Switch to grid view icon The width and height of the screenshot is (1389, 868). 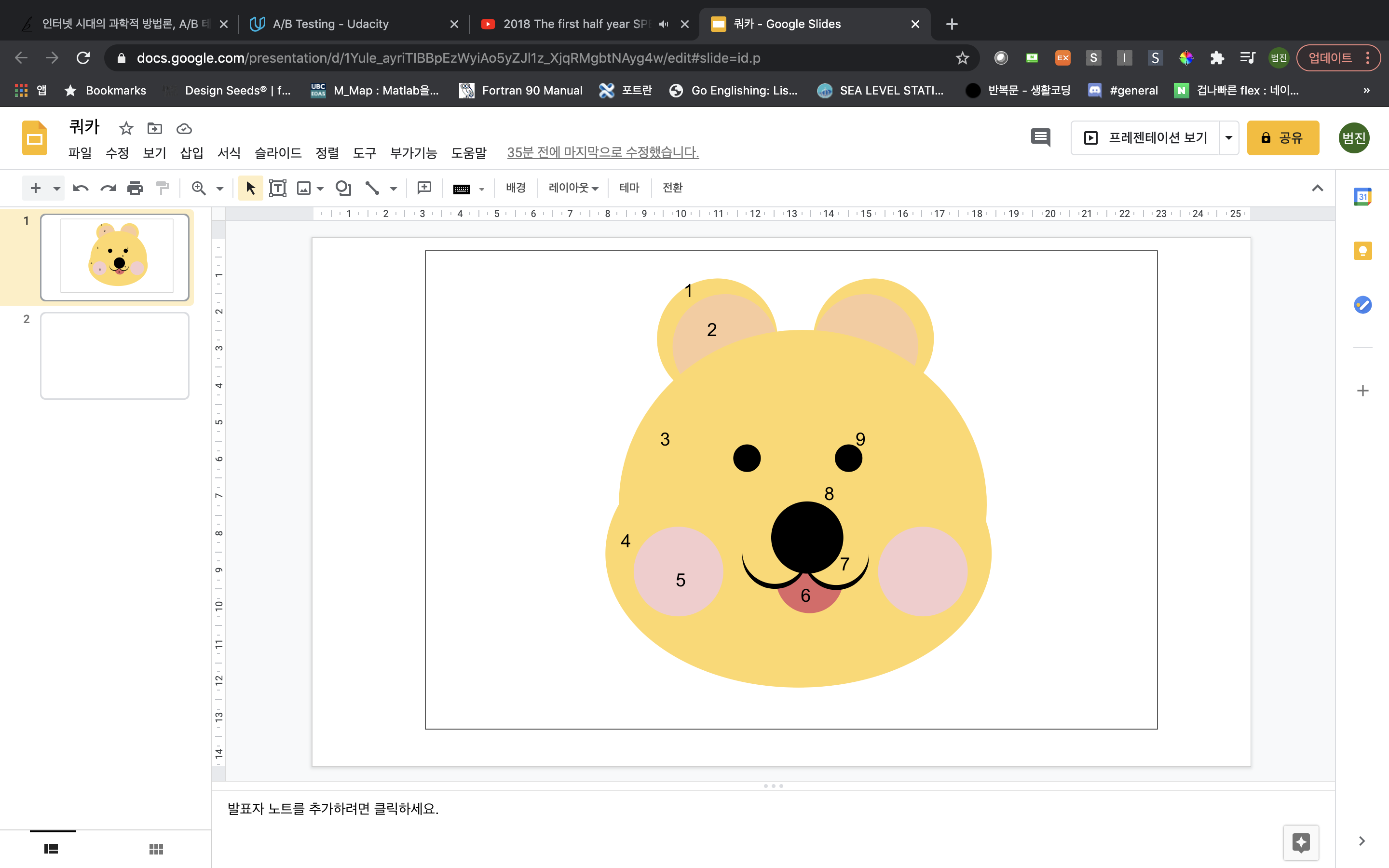[x=156, y=849]
